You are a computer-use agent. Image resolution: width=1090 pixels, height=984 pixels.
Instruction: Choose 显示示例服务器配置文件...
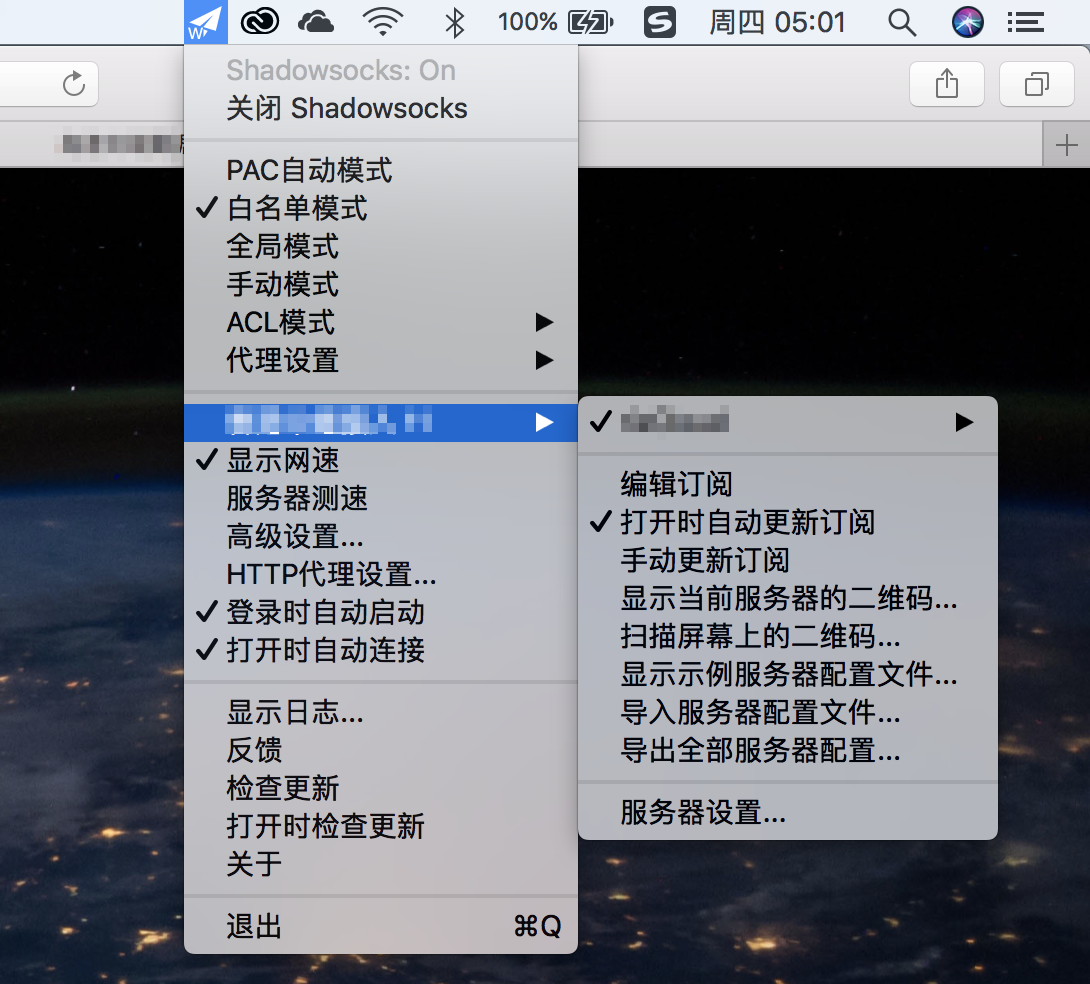click(788, 674)
